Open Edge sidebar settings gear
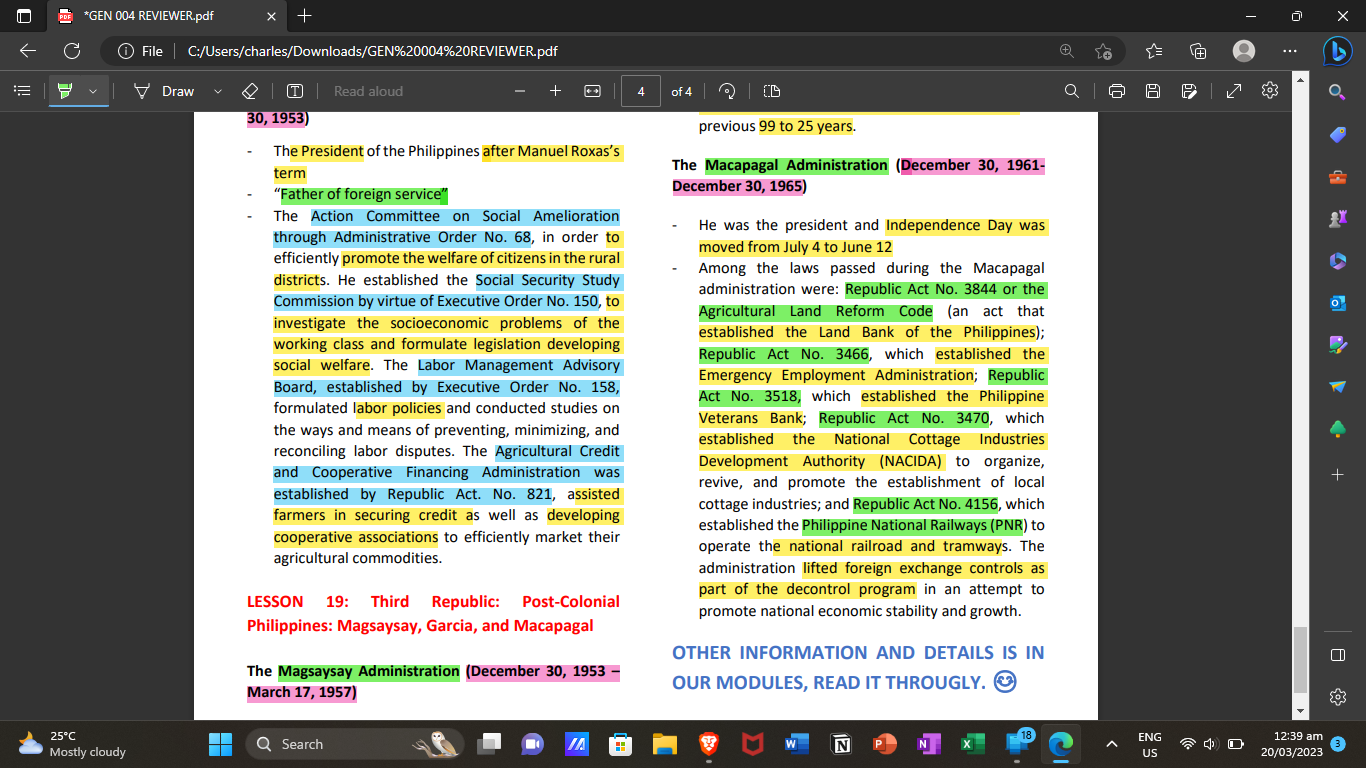Viewport: 1366px width, 768px height. coord(1338,697)
